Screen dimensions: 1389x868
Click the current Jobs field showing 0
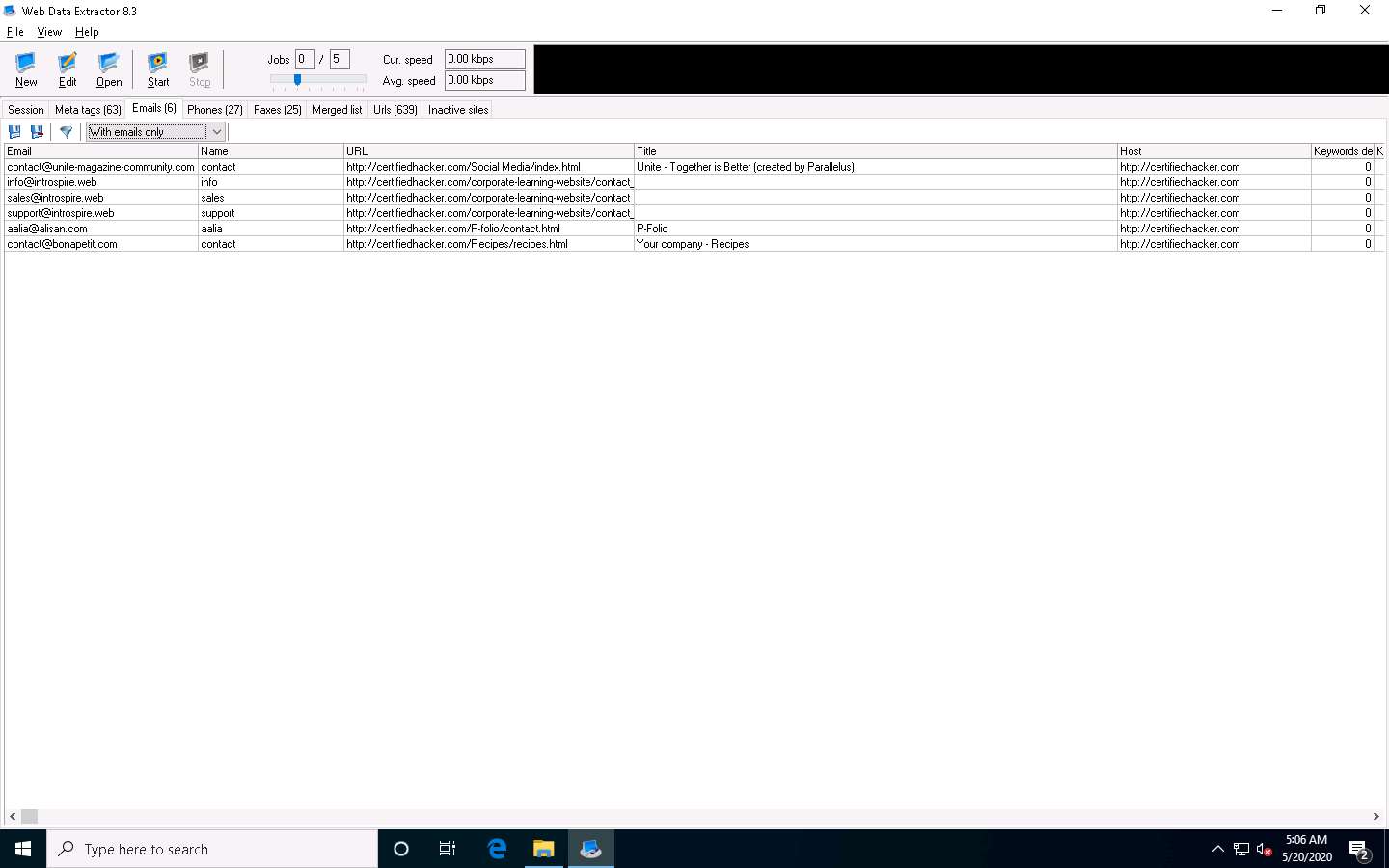[x=305, y=60]
